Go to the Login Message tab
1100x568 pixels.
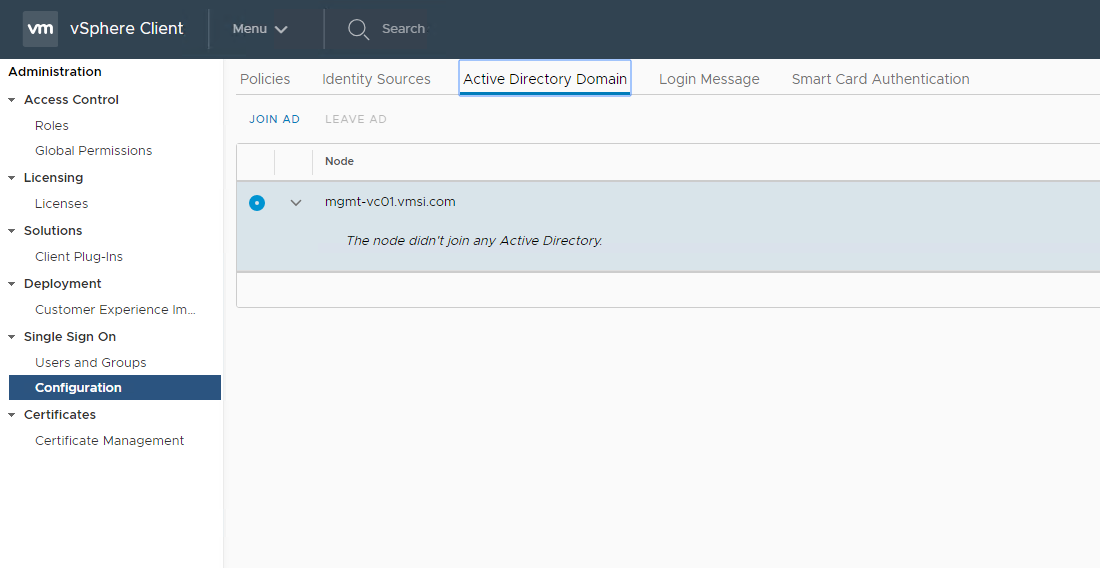point(709,79)
